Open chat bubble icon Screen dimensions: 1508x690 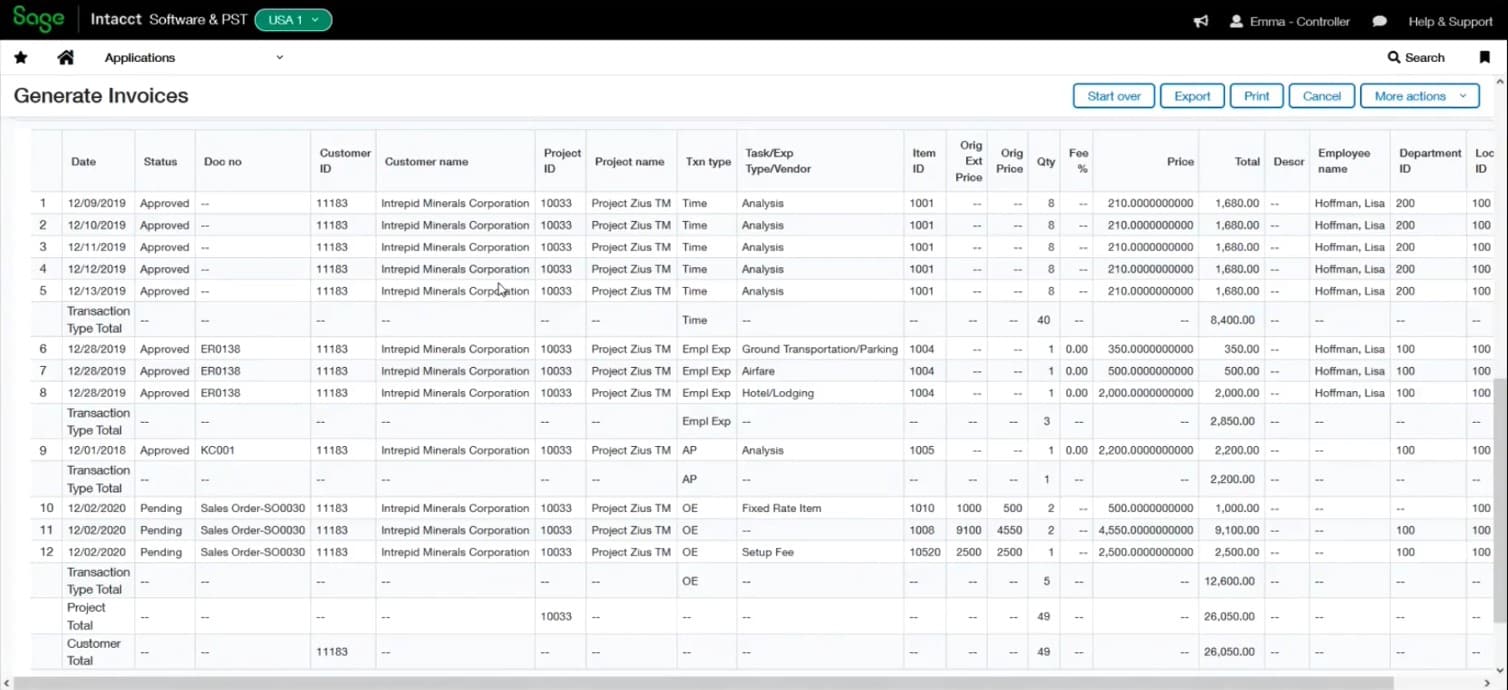coord(1379,21)
